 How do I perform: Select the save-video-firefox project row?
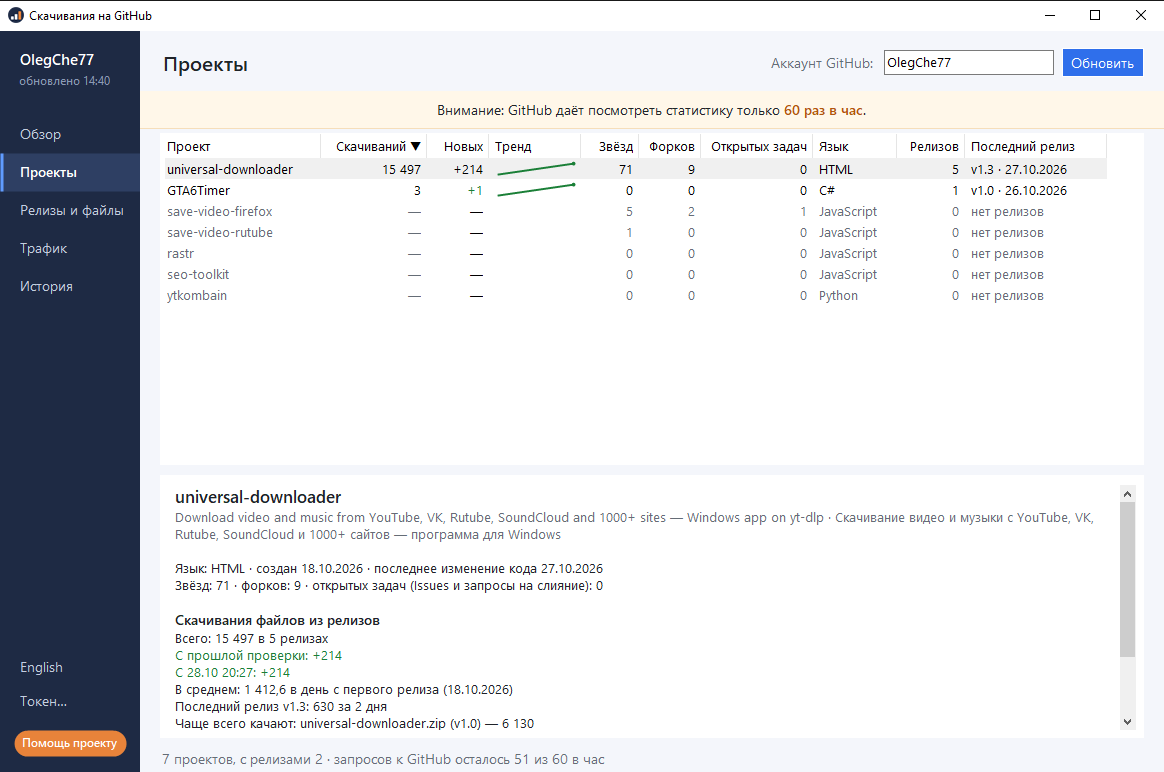coord(634,212)
